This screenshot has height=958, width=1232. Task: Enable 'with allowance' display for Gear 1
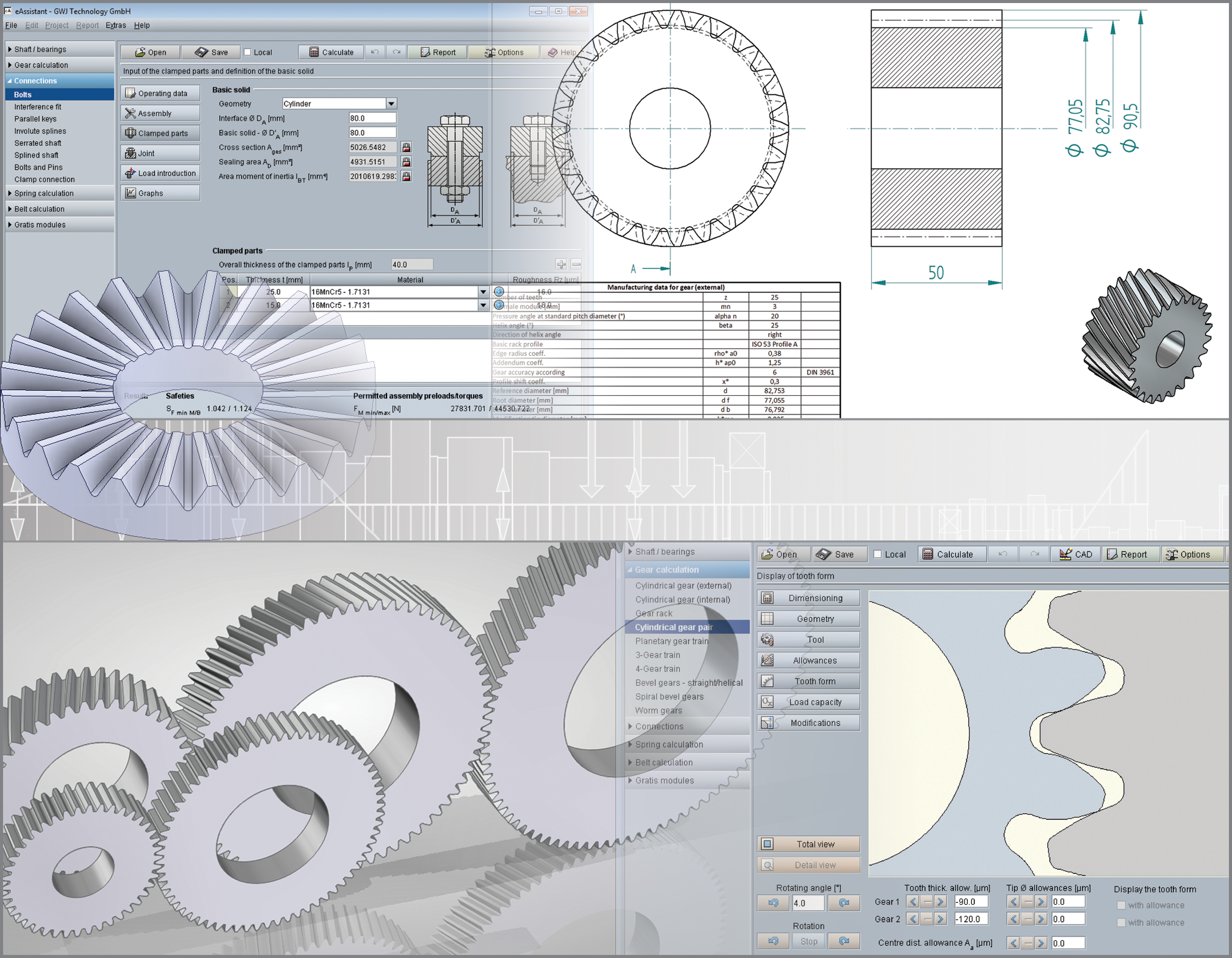pos(1121,905)
